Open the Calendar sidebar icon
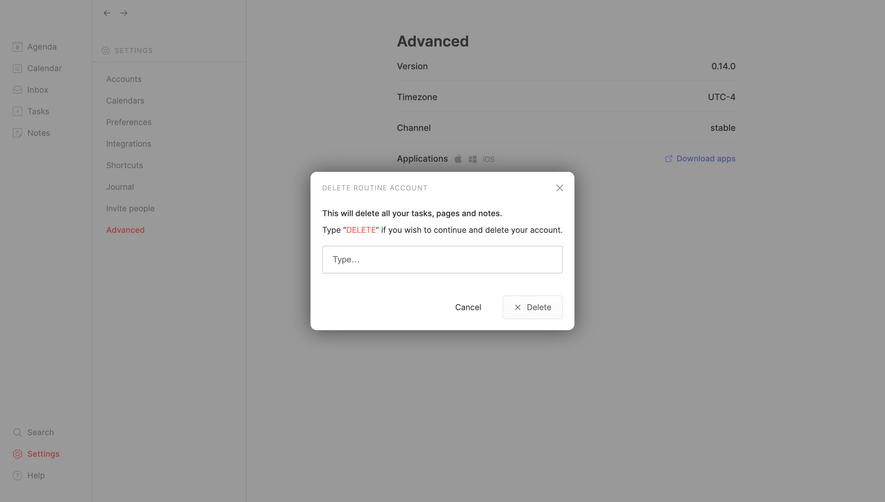 17,68
